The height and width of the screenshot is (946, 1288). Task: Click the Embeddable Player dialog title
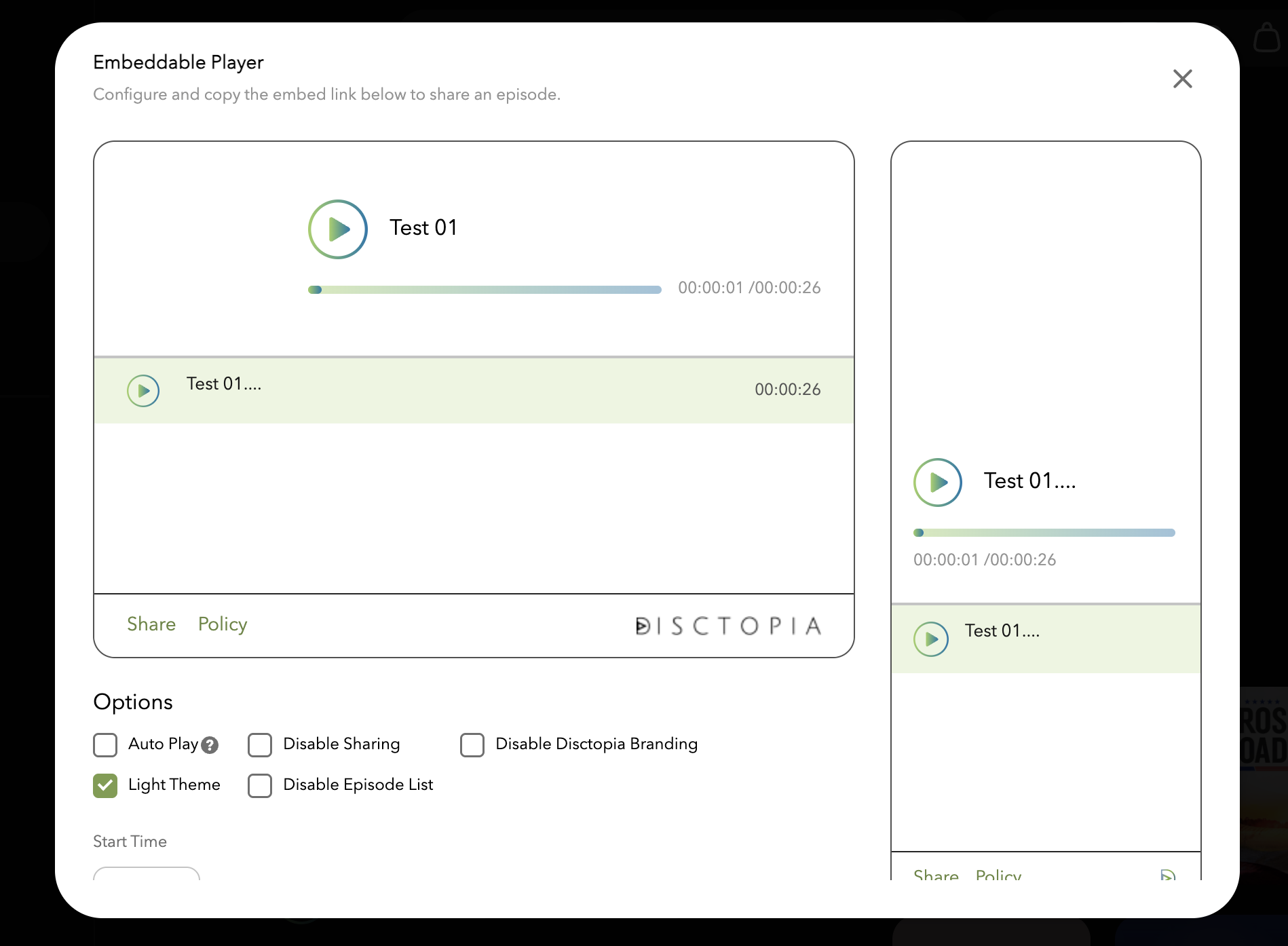click(x=178, y=62)
